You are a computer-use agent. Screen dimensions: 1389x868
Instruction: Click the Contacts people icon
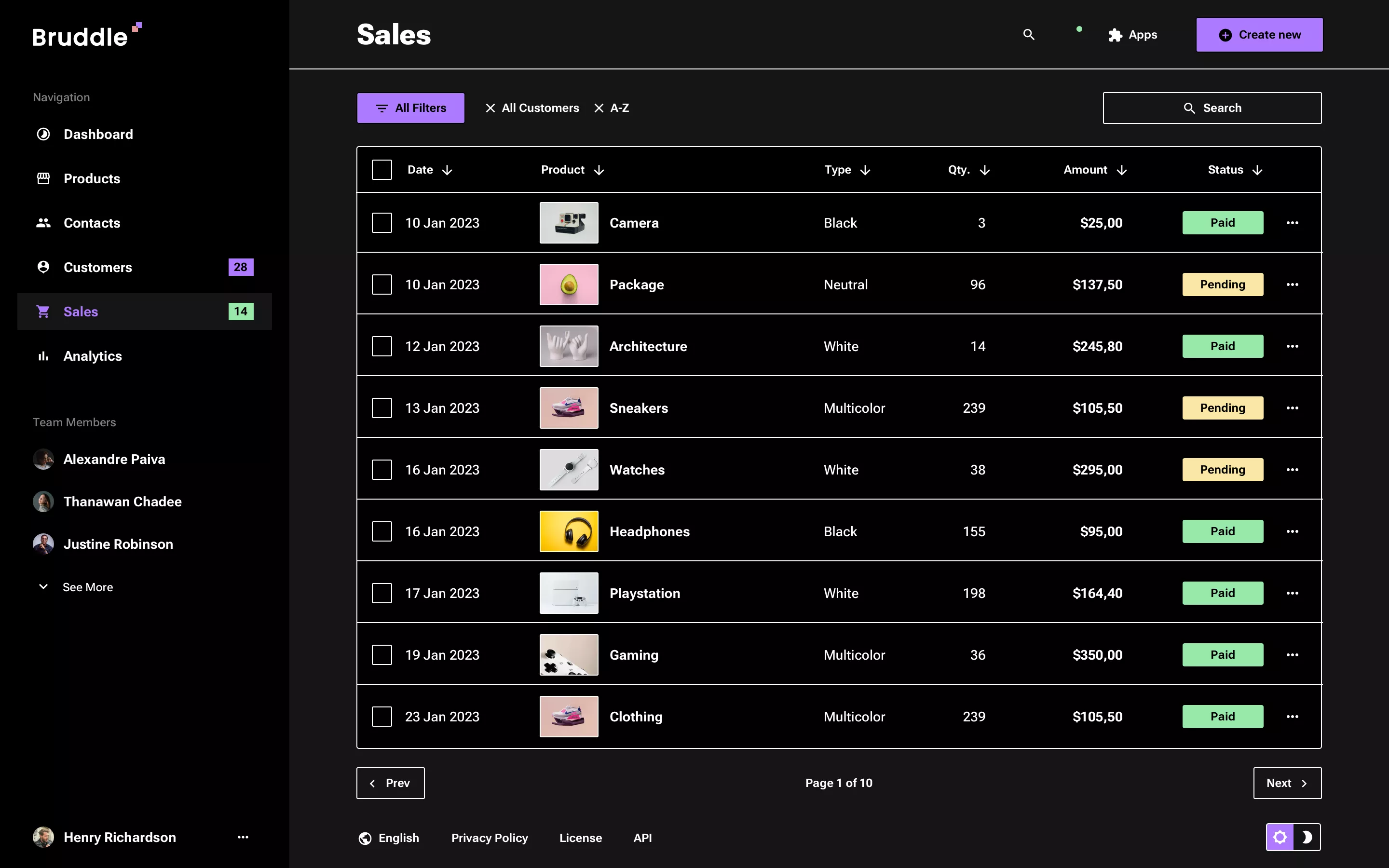pos(43,223)
